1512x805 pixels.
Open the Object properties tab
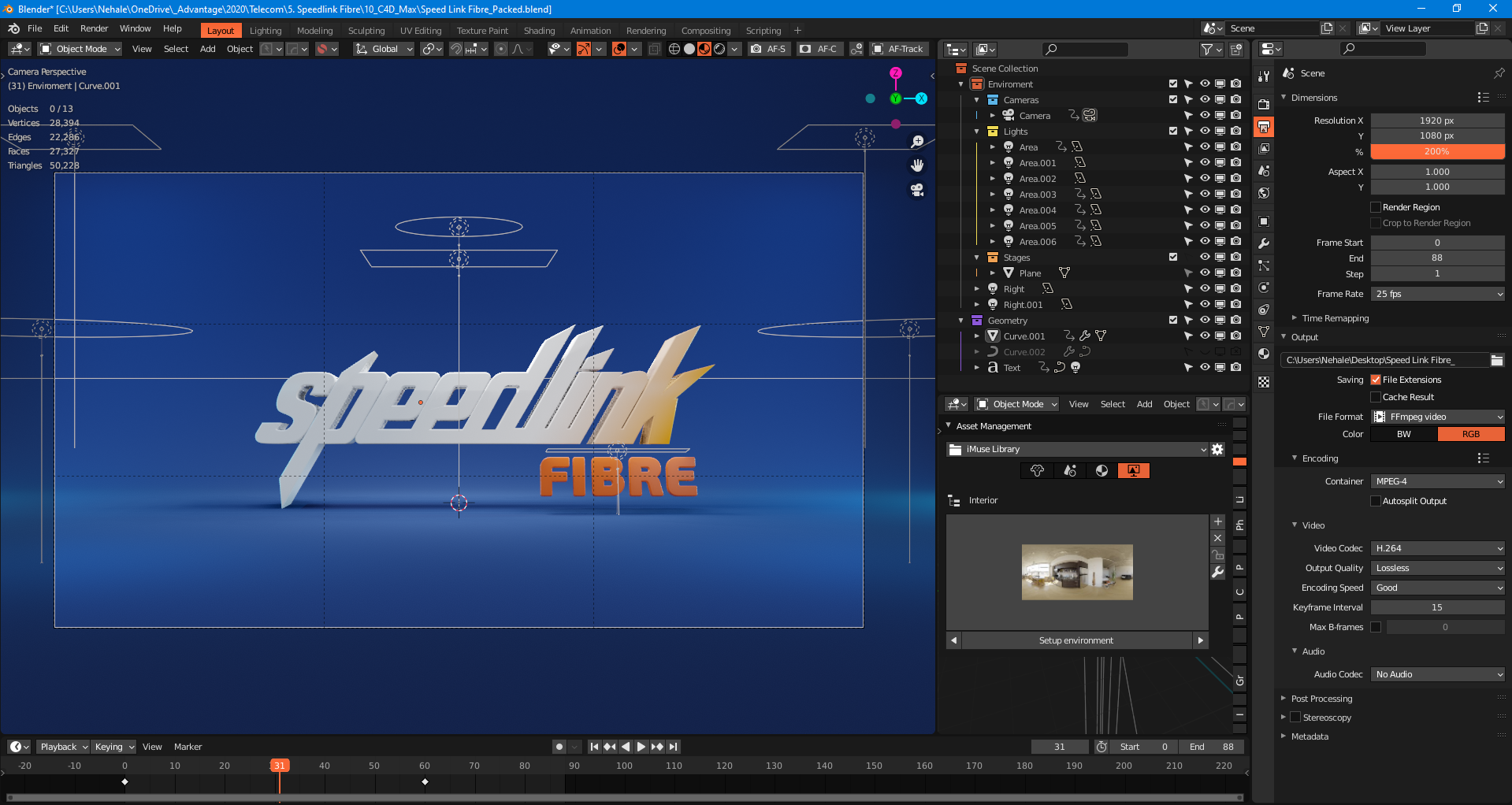pos(1264,221)
